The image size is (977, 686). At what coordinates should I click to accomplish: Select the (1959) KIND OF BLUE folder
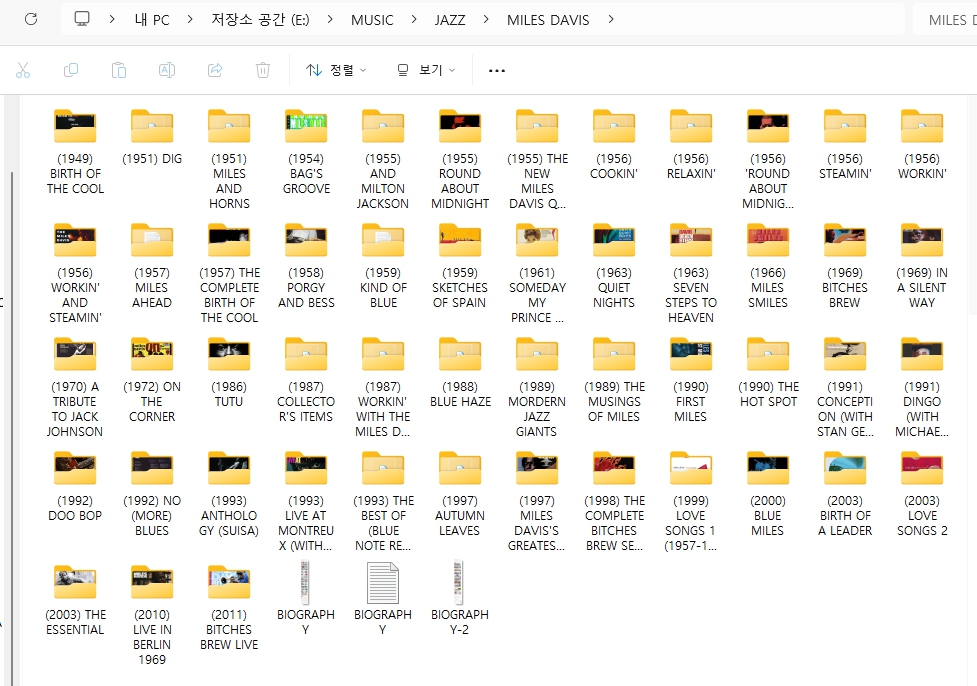click(x=383, y=241)
